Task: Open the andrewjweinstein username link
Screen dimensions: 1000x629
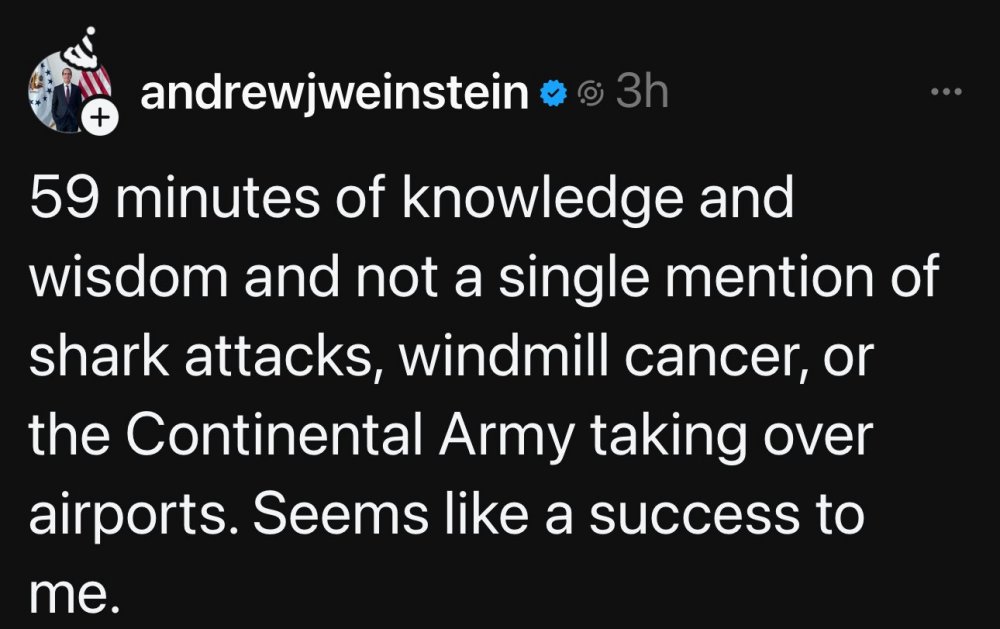Action: [334, 93]
